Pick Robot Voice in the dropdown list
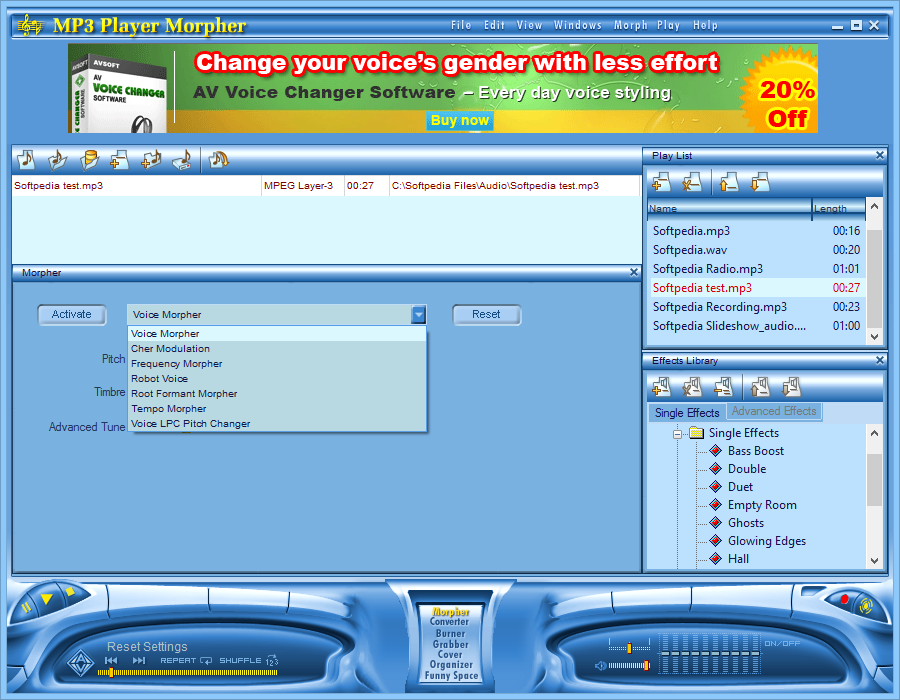 coord(277,378)
